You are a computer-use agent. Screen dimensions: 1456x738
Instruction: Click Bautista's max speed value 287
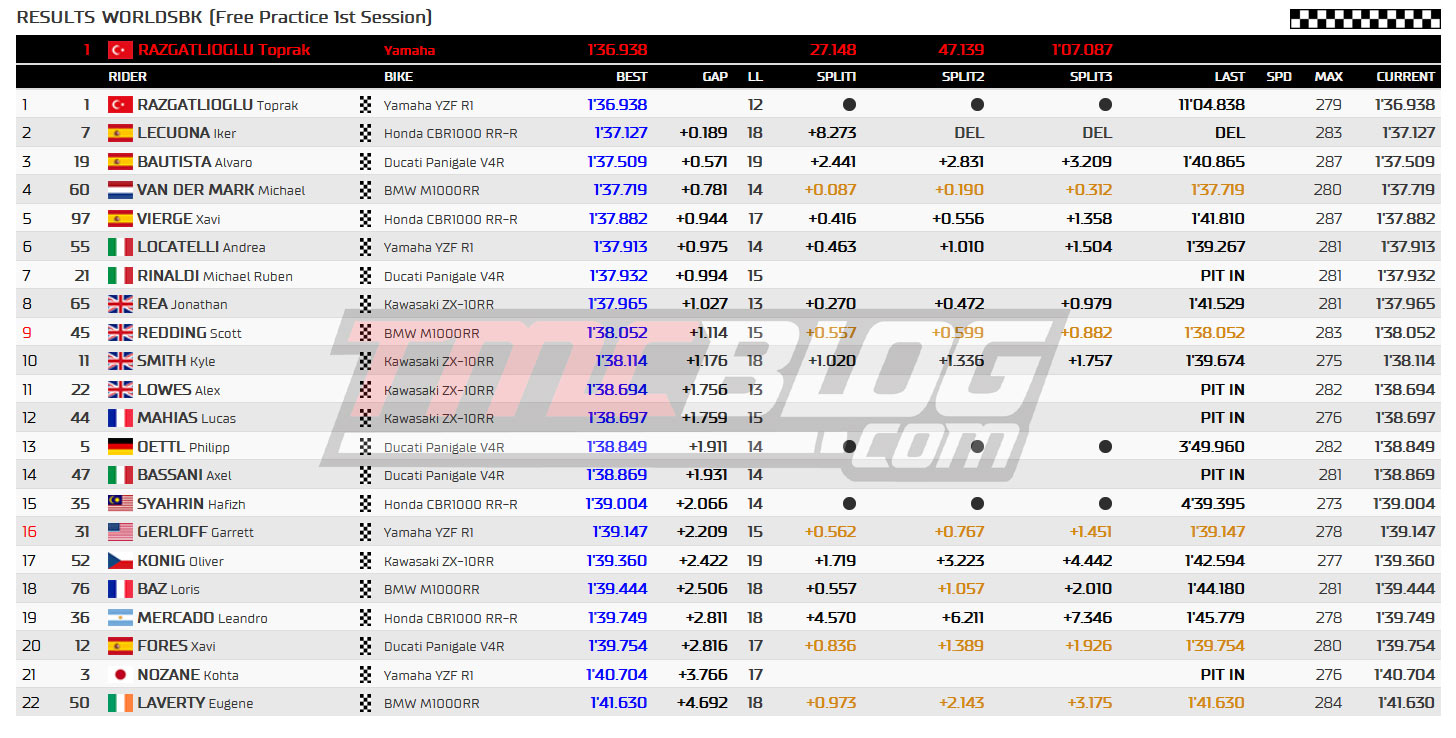point(1329,162)
